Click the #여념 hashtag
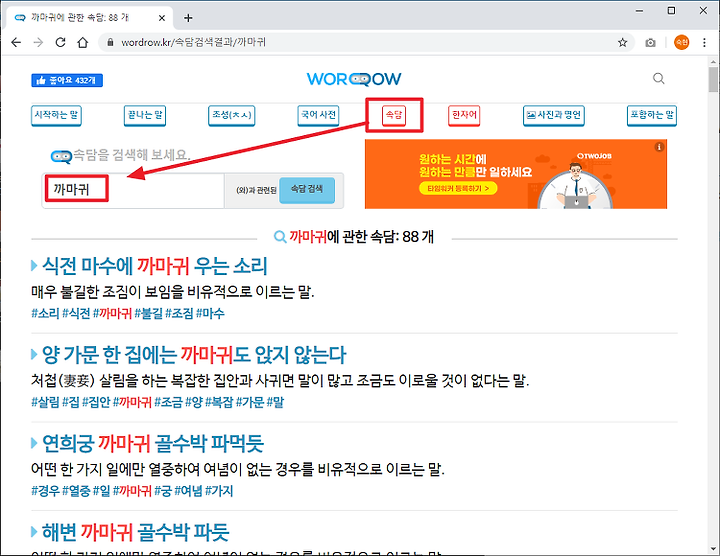Screen dimensions: 720x556 pyautogui.click(x=188, y=491)
